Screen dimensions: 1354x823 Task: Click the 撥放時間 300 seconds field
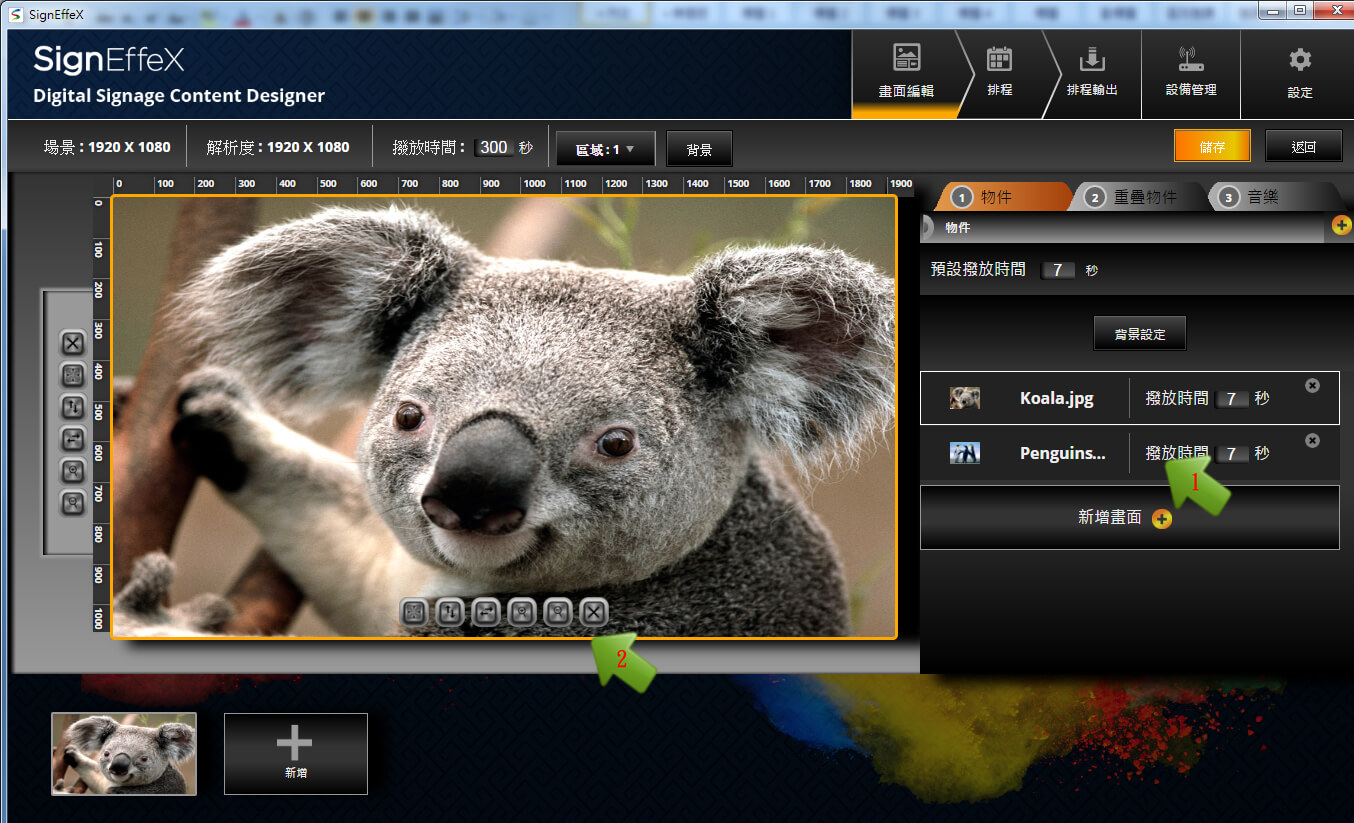[x=493, y=148]
